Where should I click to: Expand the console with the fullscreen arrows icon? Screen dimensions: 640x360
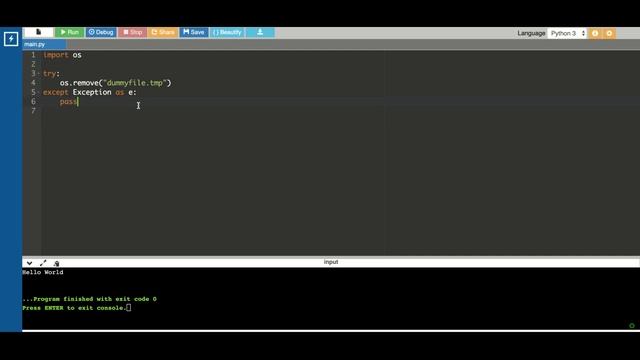pyautogui.click(x=43, y=263)
